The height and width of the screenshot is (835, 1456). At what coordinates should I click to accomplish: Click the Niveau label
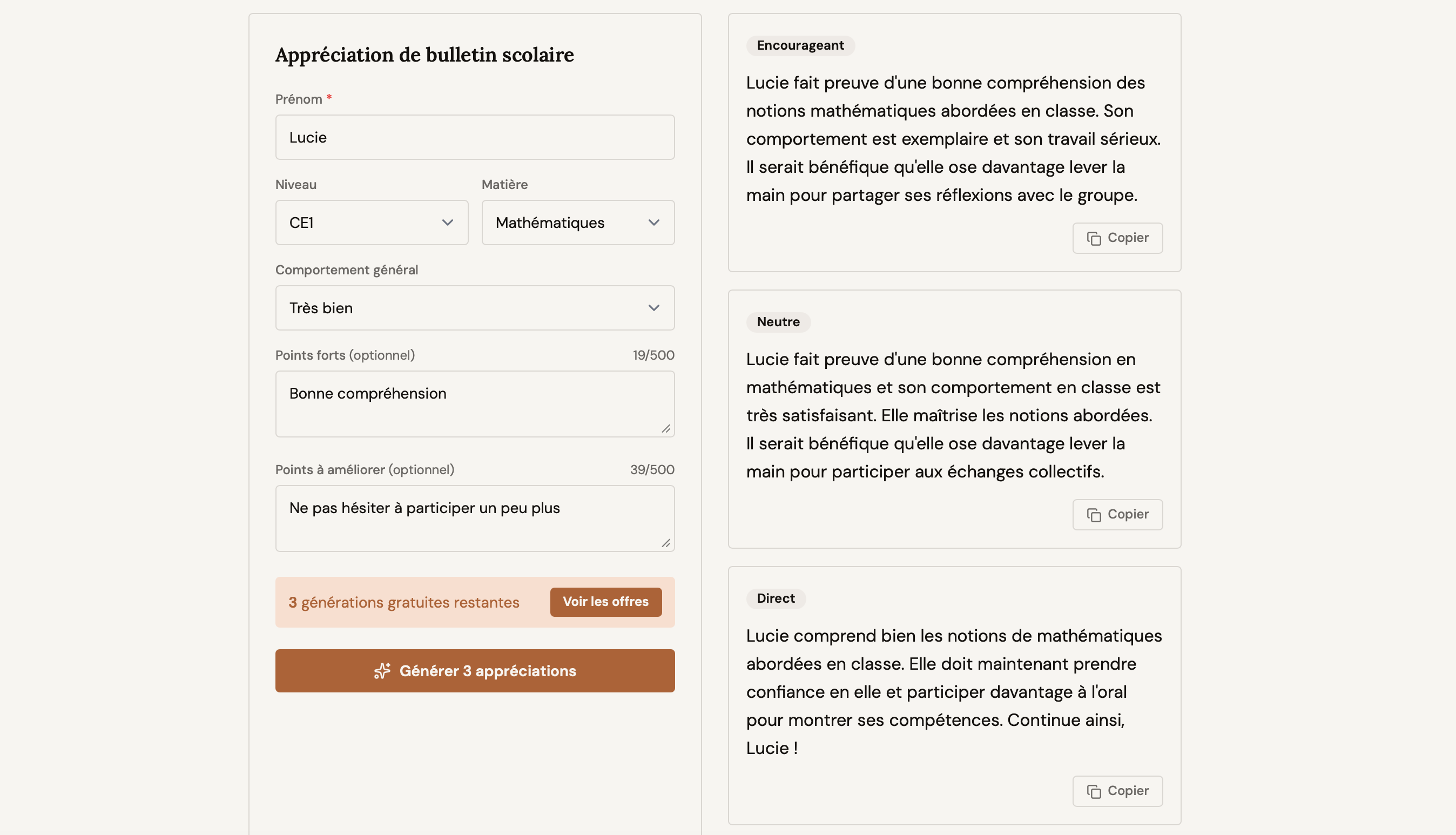point(296,185)
